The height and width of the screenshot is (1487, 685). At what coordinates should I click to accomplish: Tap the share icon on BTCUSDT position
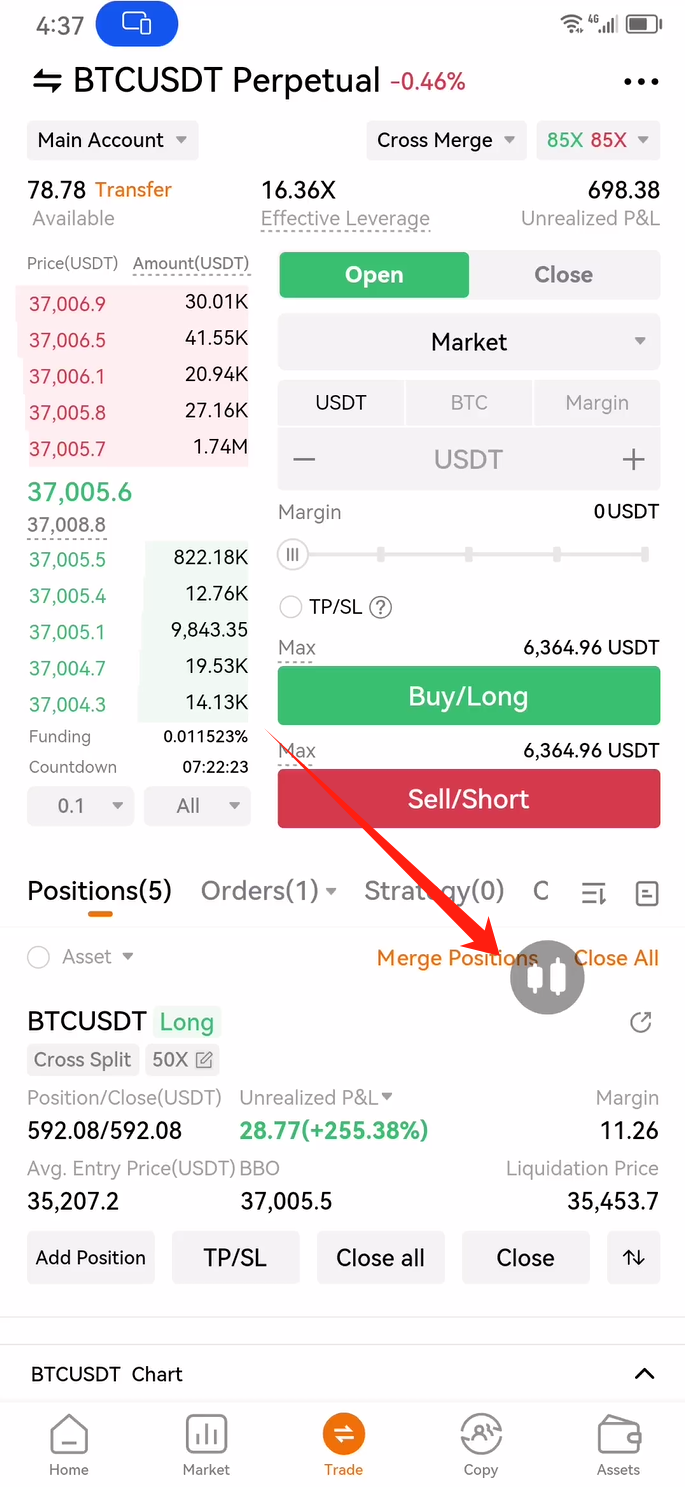coord(641,1022)
